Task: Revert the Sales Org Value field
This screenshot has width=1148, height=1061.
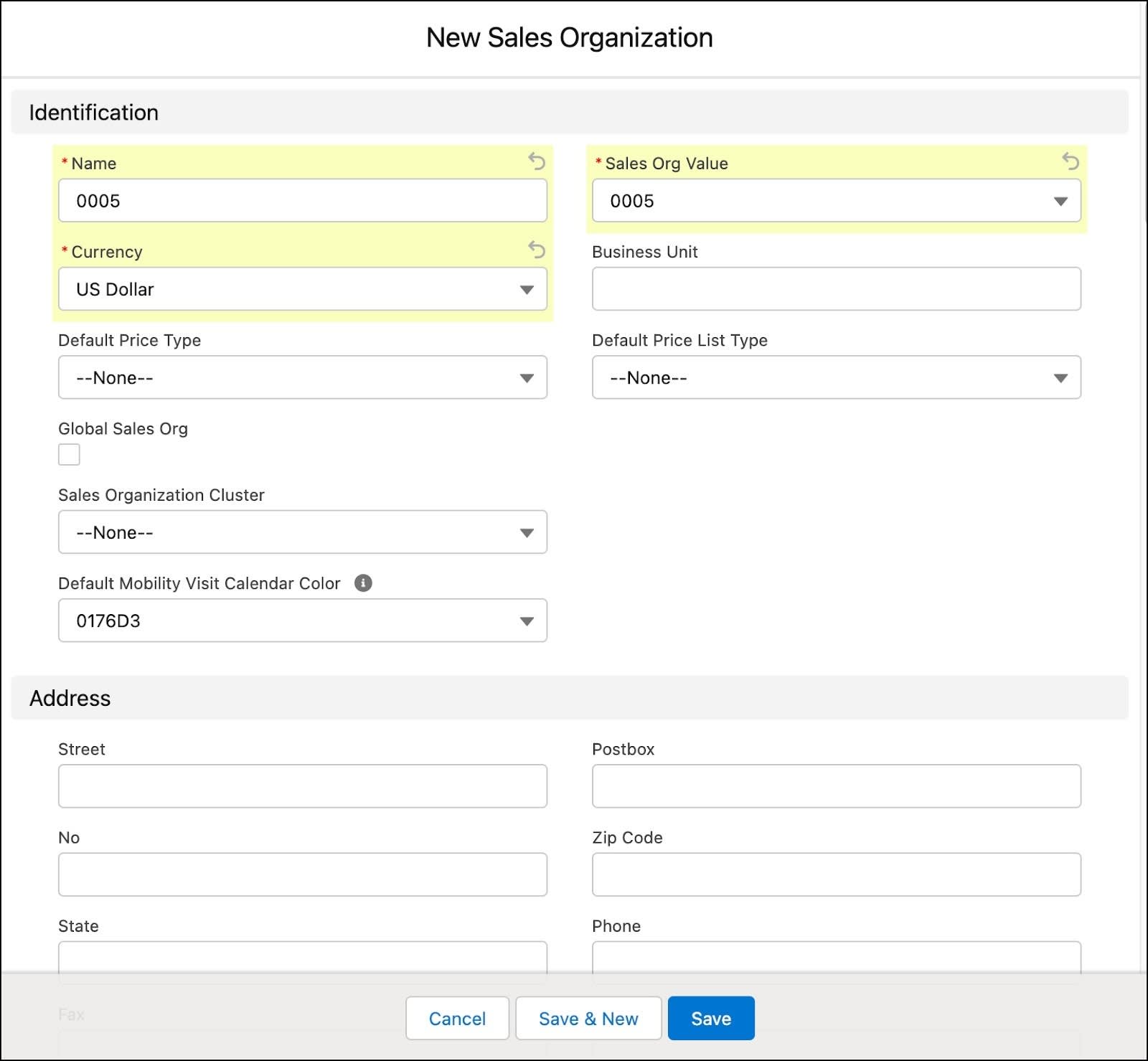Action: tap(1071, 163)
